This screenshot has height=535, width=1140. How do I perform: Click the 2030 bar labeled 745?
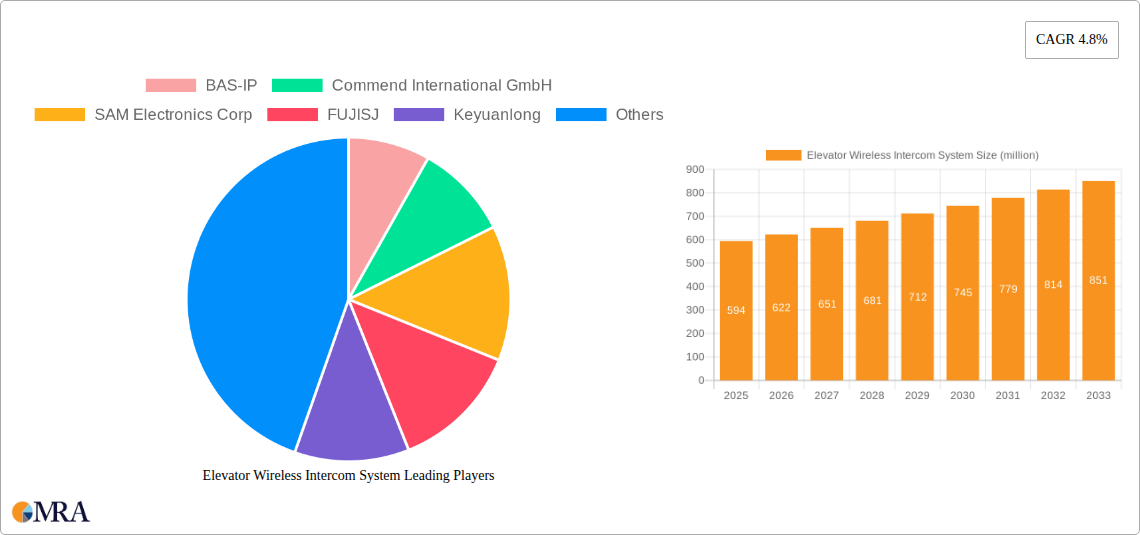tap(963, 293)
